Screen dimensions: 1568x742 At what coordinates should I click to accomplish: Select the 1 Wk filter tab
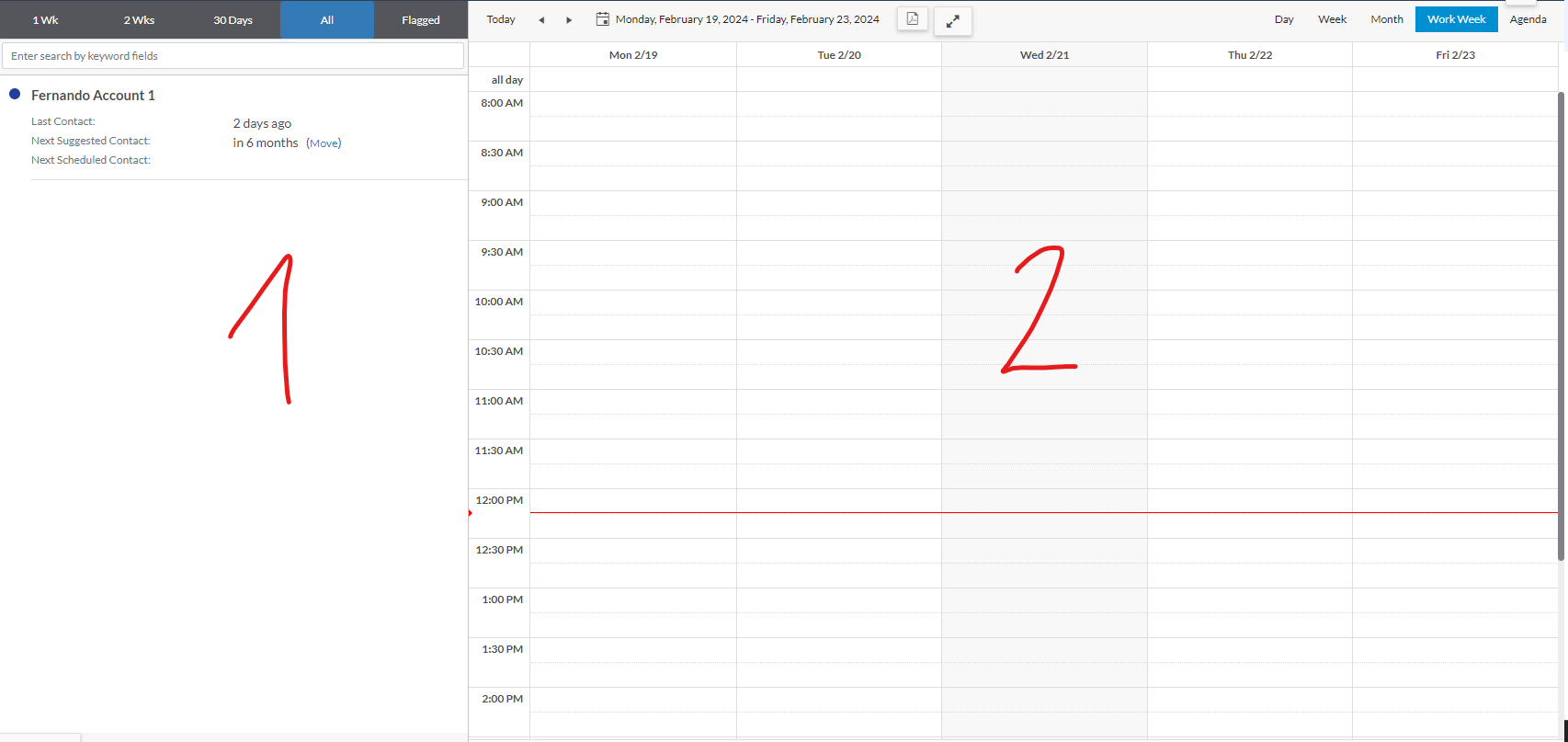[46, 20]
